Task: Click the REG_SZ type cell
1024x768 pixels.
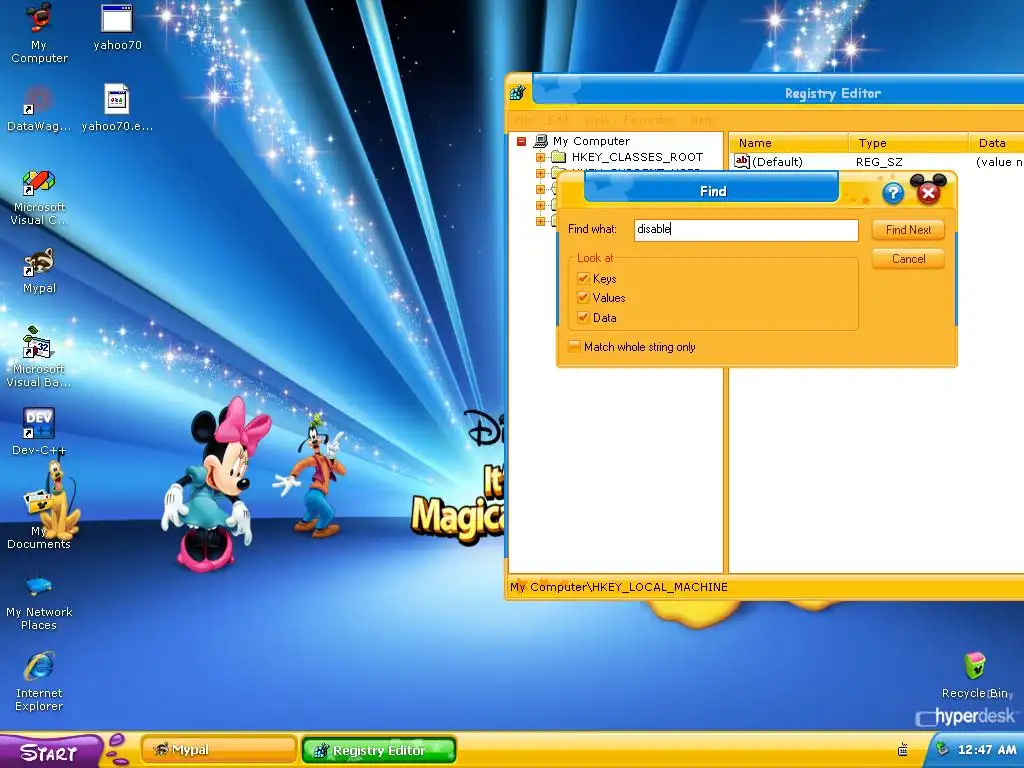Action: [x=879, y=161]
